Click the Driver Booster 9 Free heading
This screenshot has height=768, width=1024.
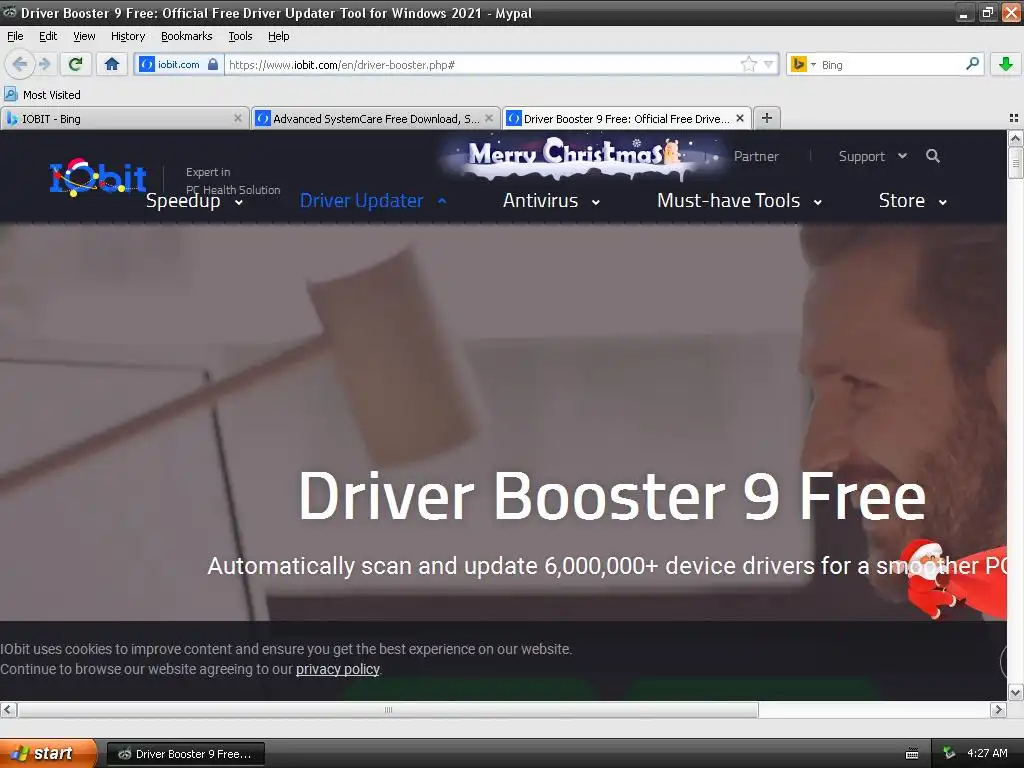612,496
